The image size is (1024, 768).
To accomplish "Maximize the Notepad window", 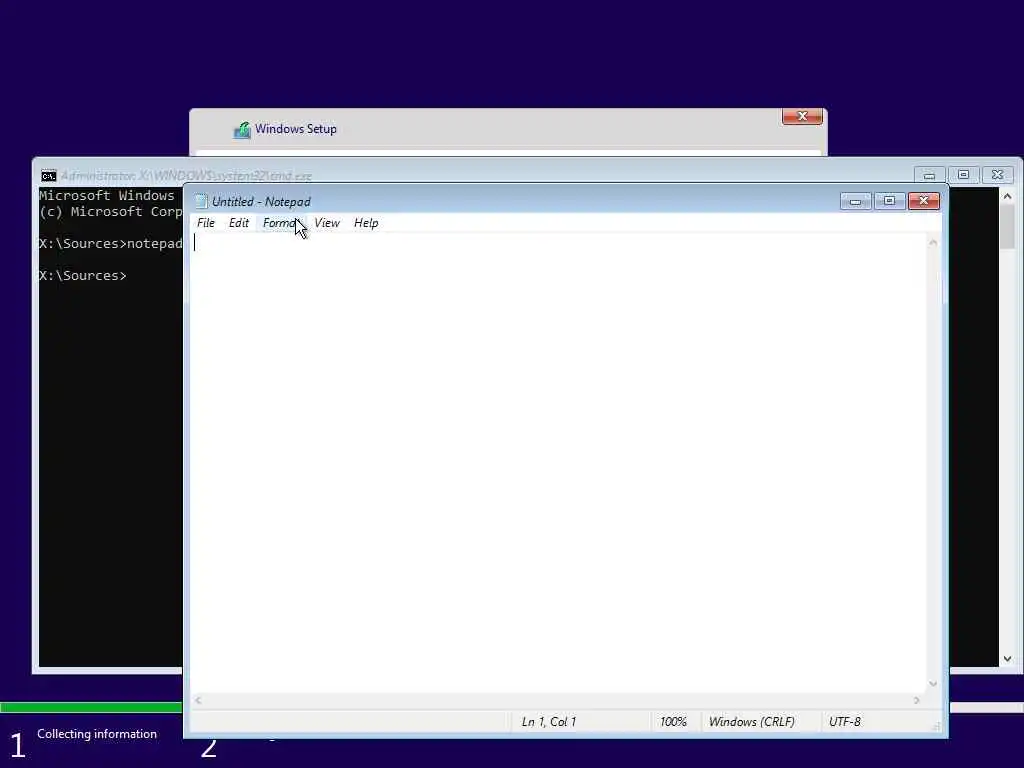I will (889, 201).
